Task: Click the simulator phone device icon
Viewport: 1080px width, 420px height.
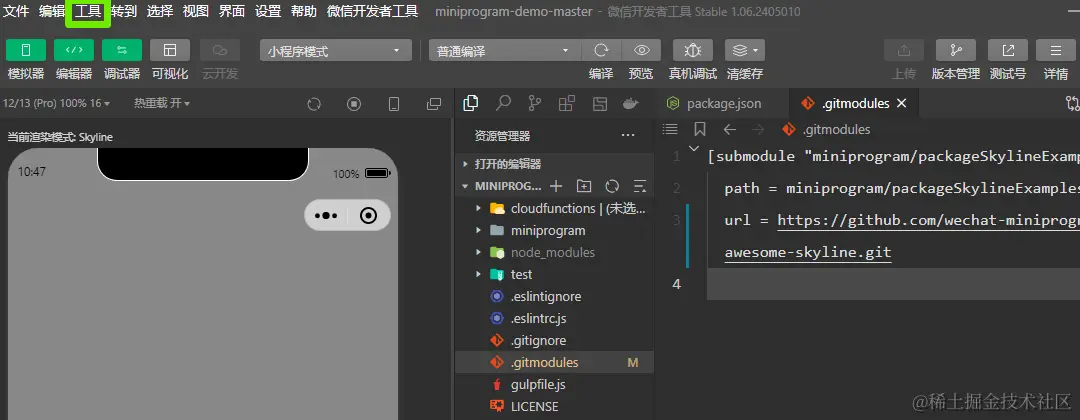Action: (394, 104)
